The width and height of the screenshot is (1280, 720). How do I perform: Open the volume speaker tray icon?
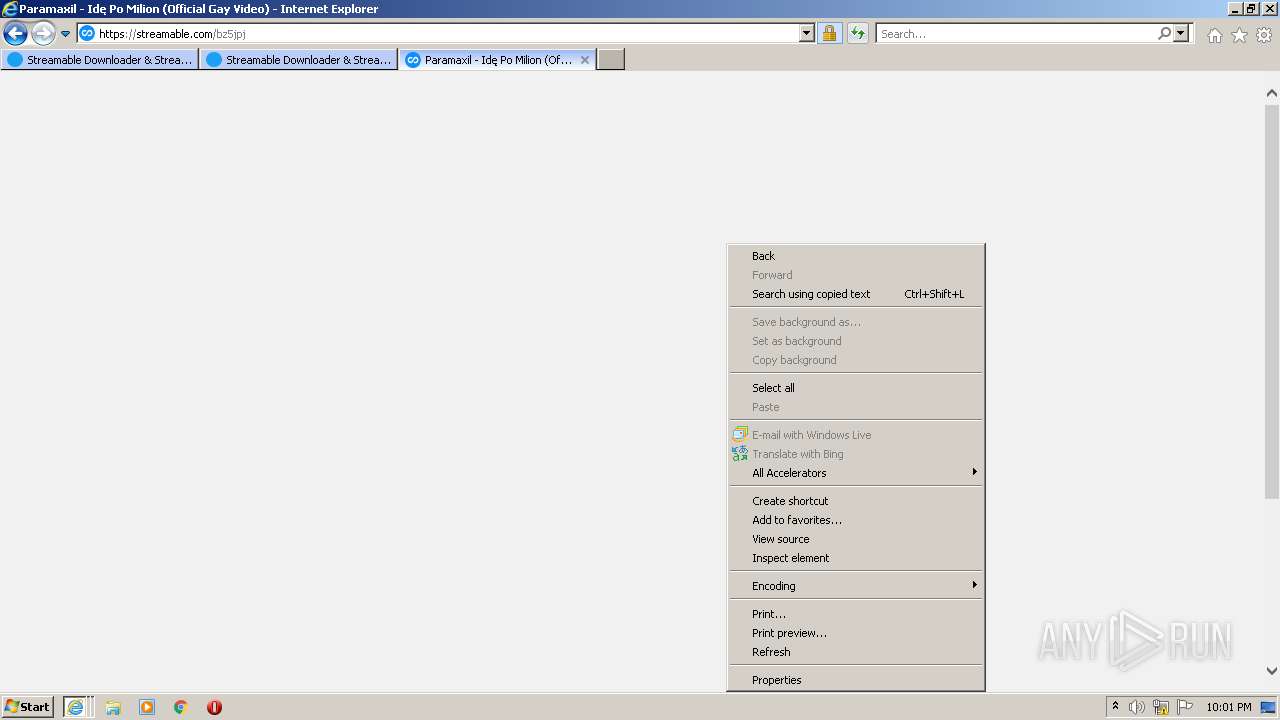click(x=1137, y=707)
